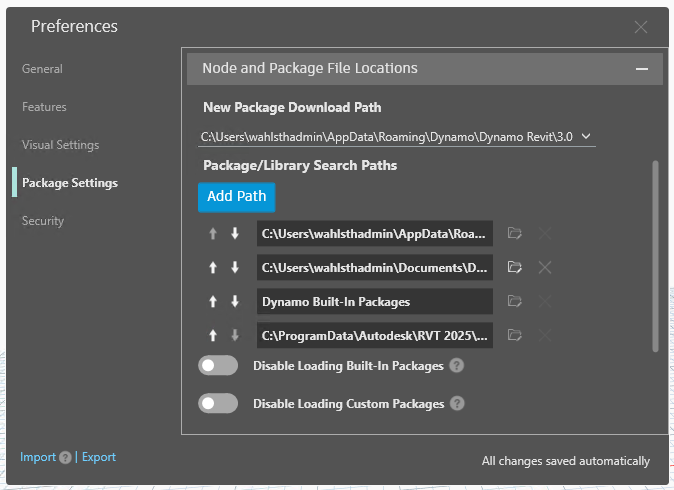
Task: Open the General preferences tab
Action: [x=42, y=69]
